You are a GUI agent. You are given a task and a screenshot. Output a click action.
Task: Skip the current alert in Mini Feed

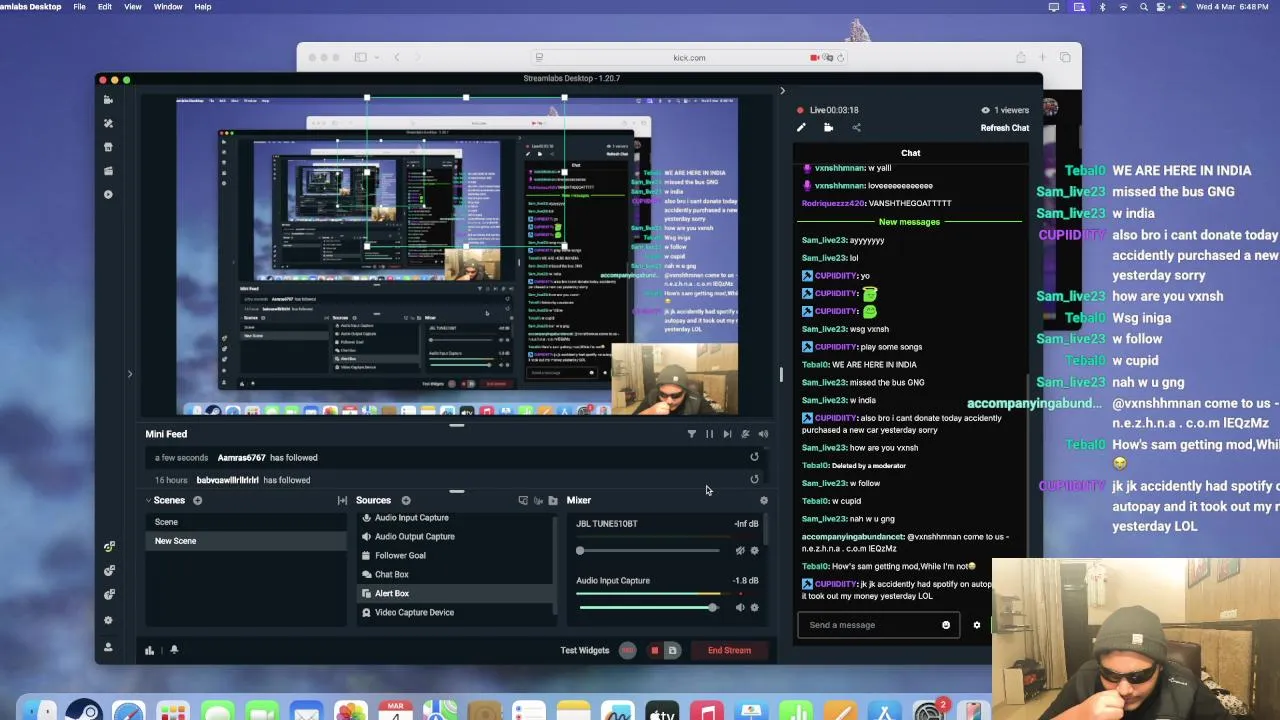[727, 434]
